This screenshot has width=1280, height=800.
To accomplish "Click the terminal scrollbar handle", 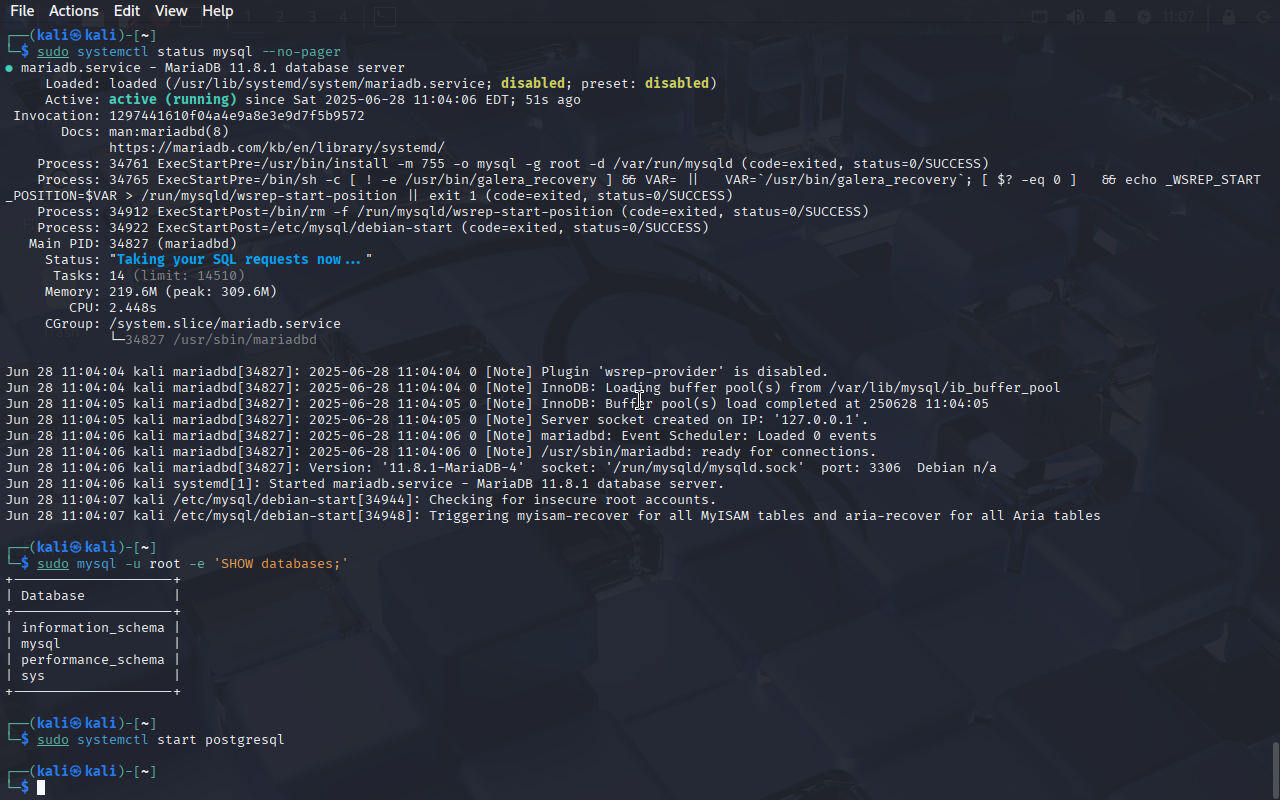I will pyautogui.click(x=1275, y=769).
